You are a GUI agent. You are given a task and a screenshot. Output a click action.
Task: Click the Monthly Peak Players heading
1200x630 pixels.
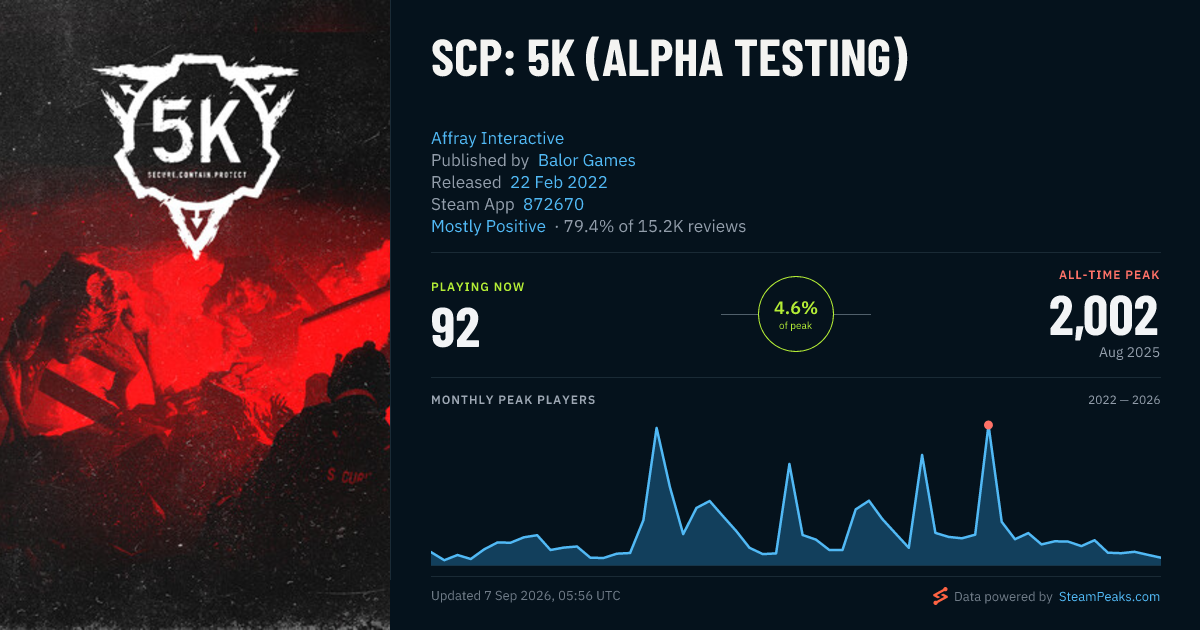513,400
